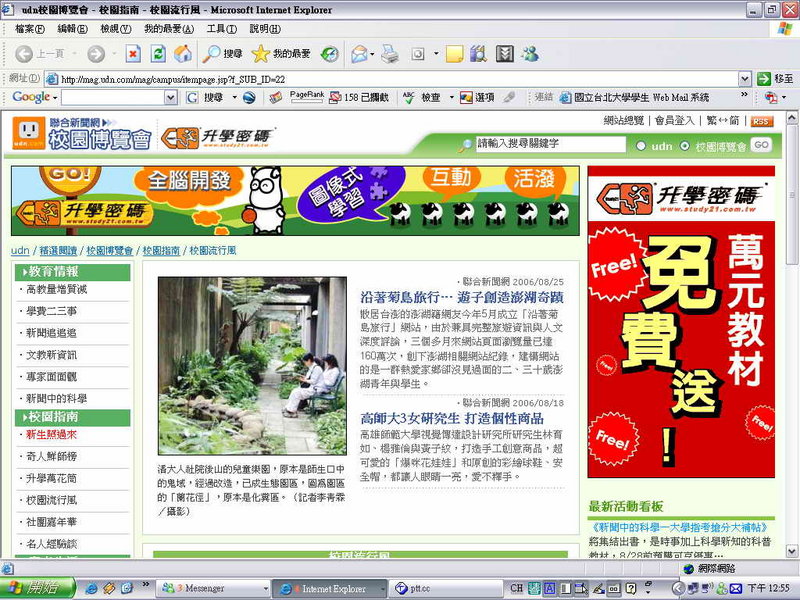Click the CH language bar indicator
Screen dimensions: 800x600
pyautogui.click(x=516, y=588)
